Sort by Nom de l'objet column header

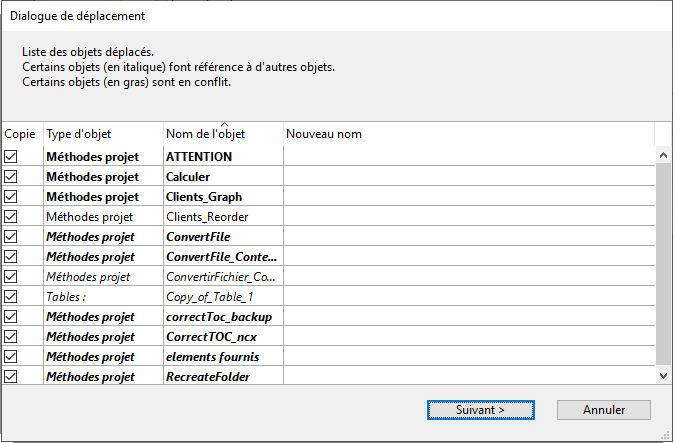(222, 134)
